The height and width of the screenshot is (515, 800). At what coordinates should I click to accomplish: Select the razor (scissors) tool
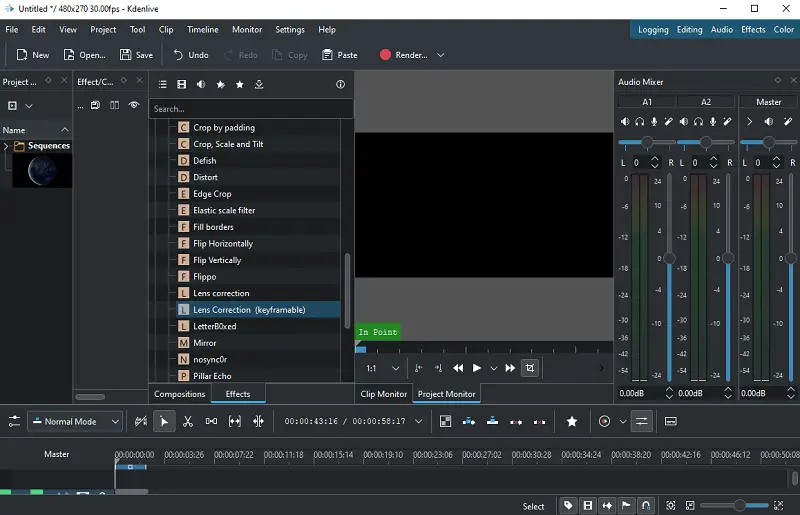[188, 422]
